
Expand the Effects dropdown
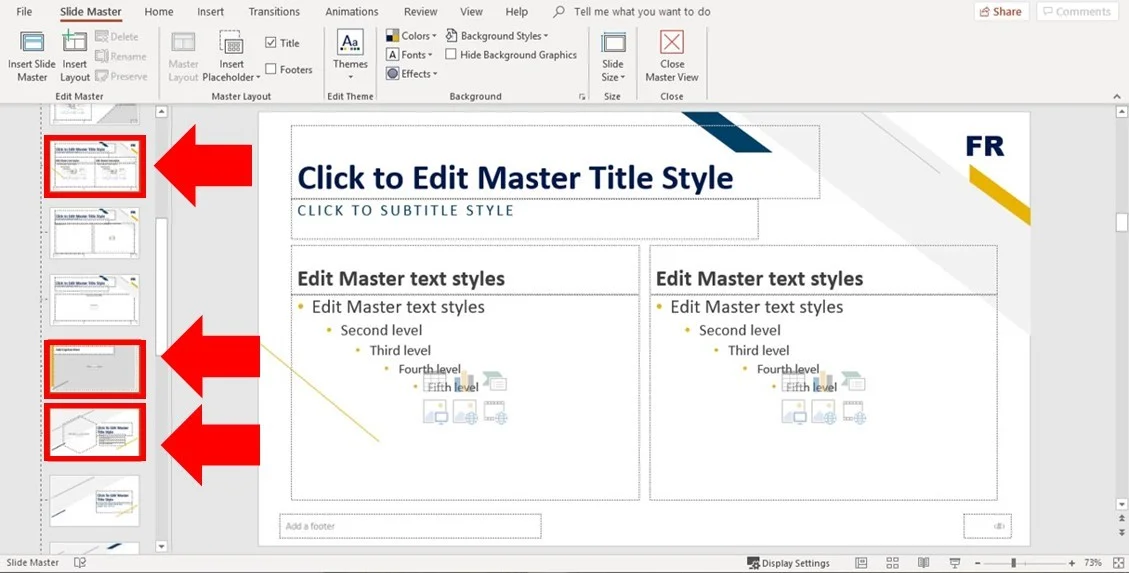(434, 74)
